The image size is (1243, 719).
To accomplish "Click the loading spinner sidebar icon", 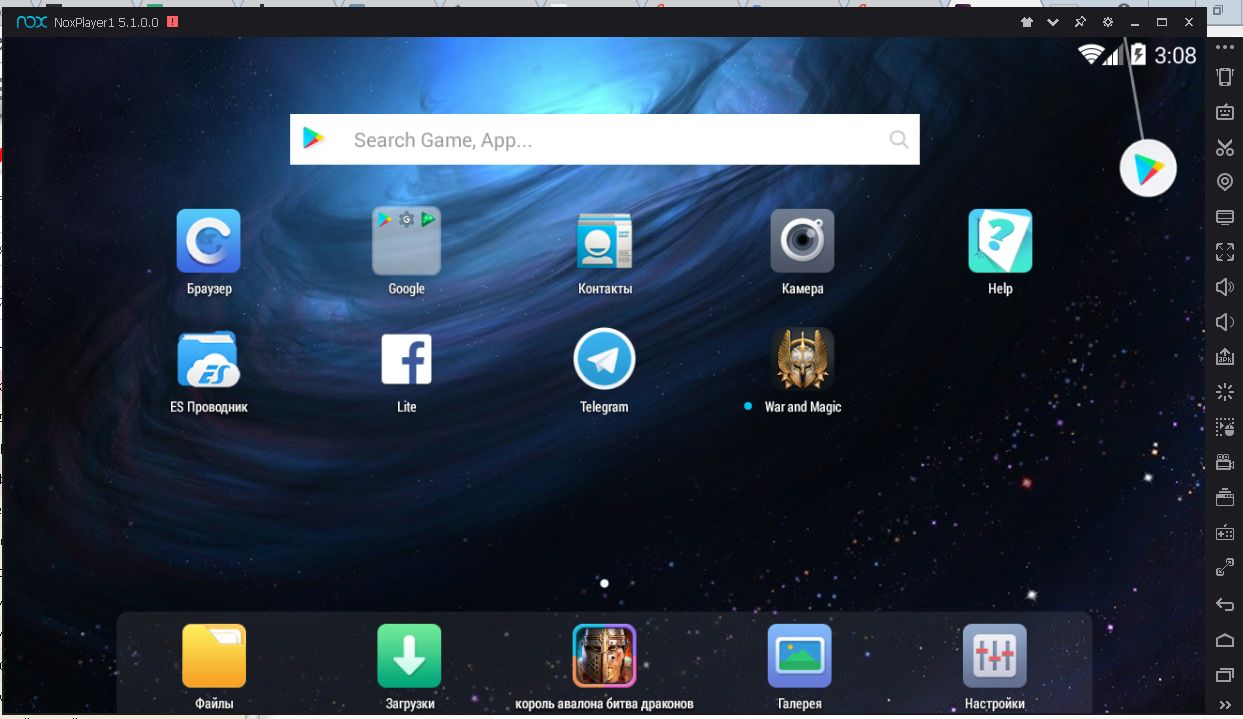I will 1224,391.
